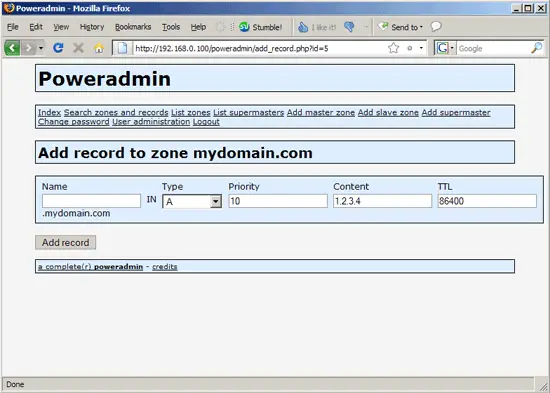This screenshot has height=393, width=550.
Task: Open the Bookmarks menu
Action: (x=133, y=27)
